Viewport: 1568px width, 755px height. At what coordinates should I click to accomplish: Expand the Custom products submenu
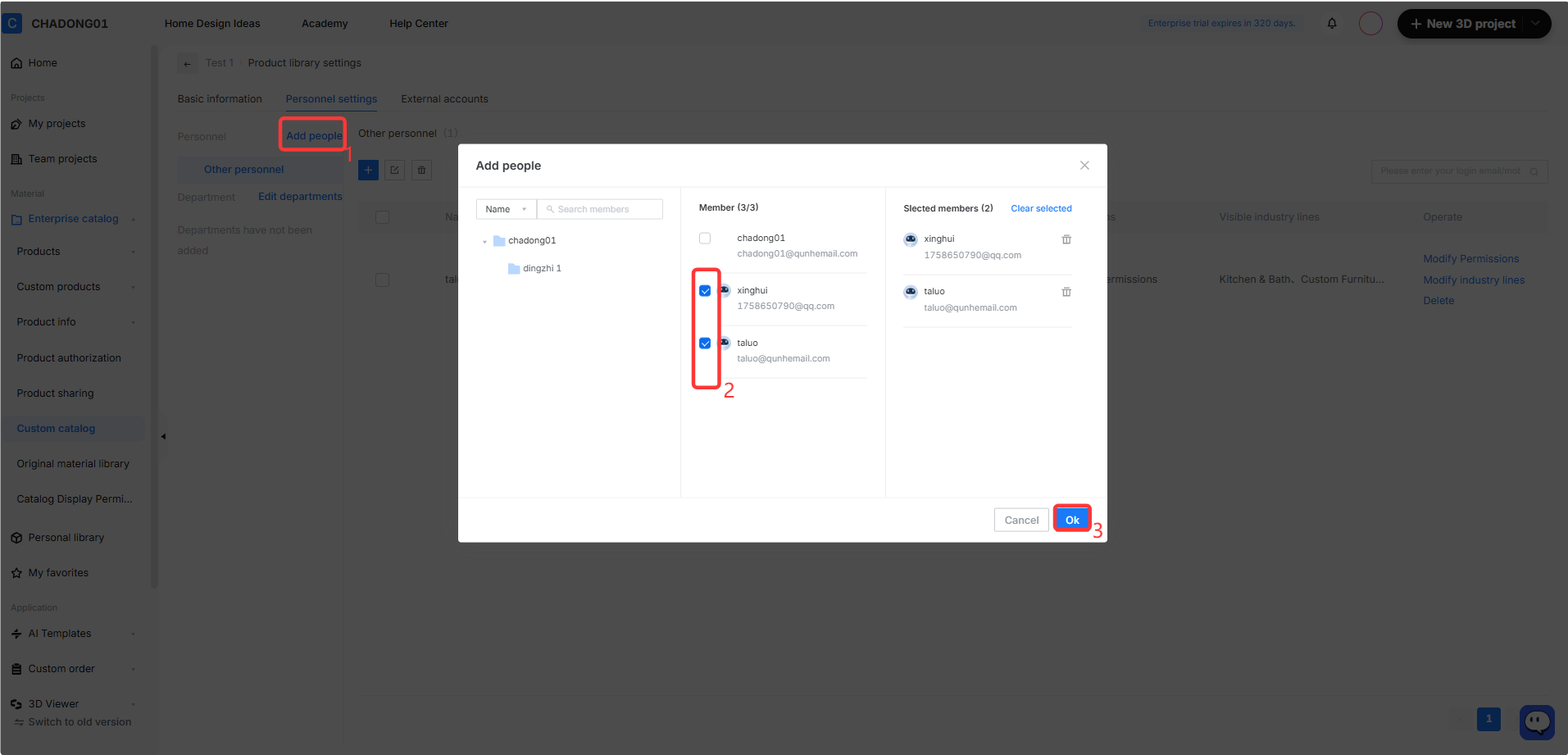point(133,288)
